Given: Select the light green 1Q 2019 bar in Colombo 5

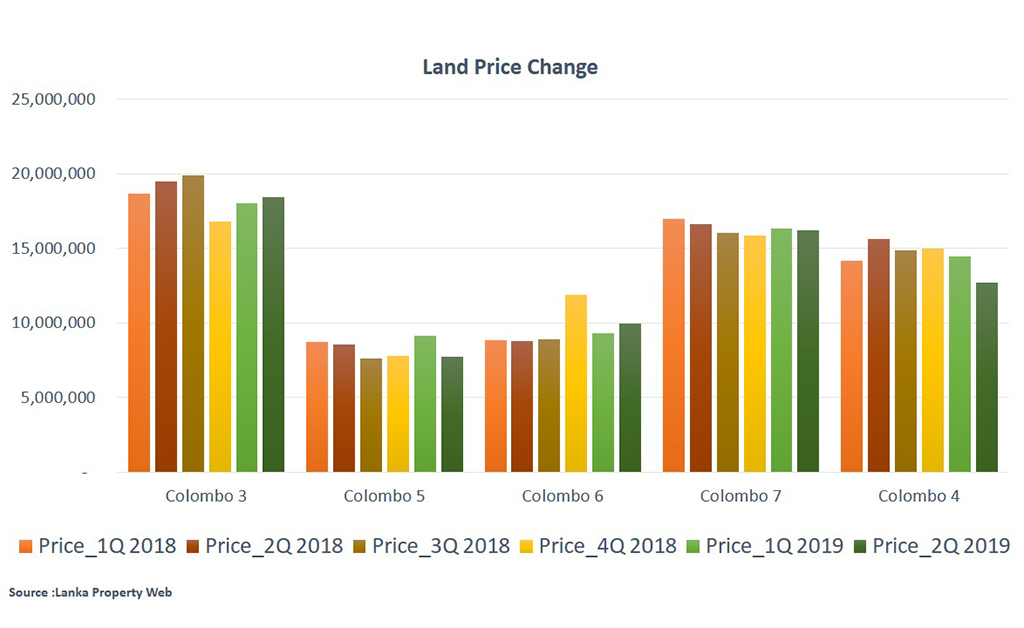Looking at the screenshot, I should pos(424,403).
